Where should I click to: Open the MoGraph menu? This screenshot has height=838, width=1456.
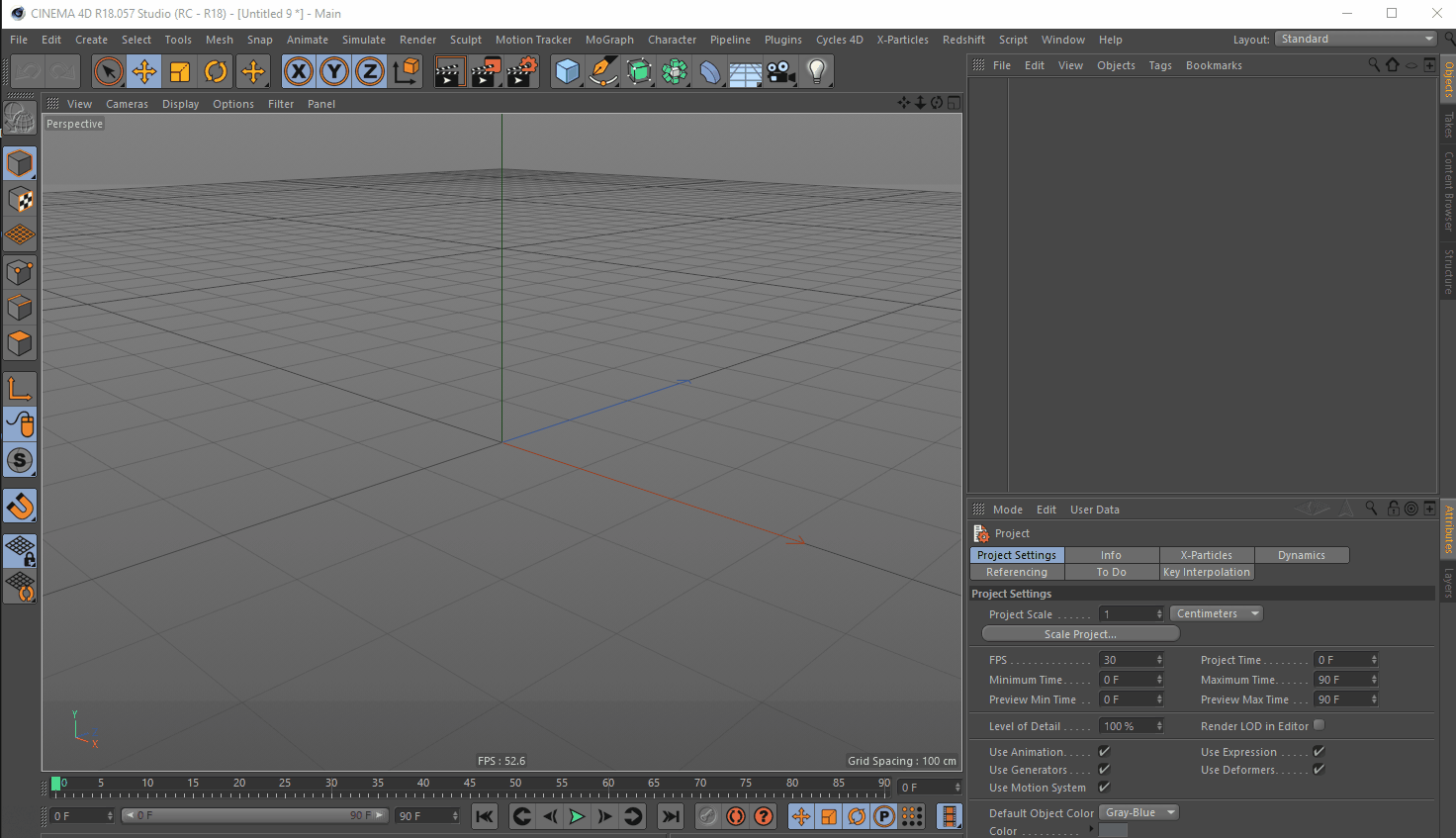pos(609,40)
